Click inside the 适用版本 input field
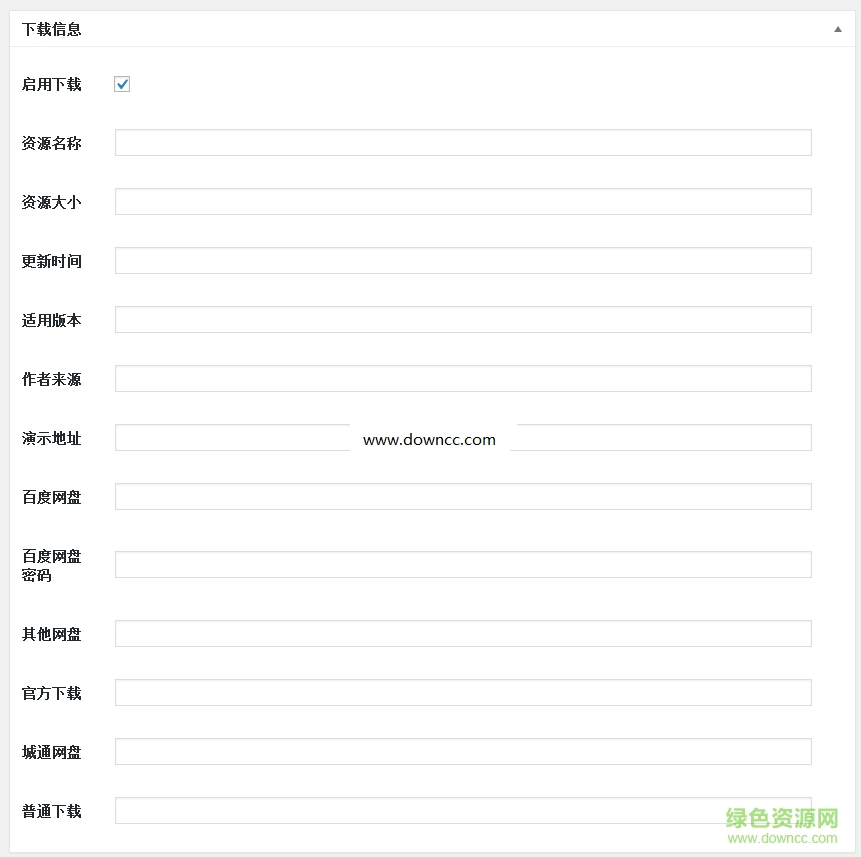The width and height of the screenshot is (861, 857). (x=462, y=319)
